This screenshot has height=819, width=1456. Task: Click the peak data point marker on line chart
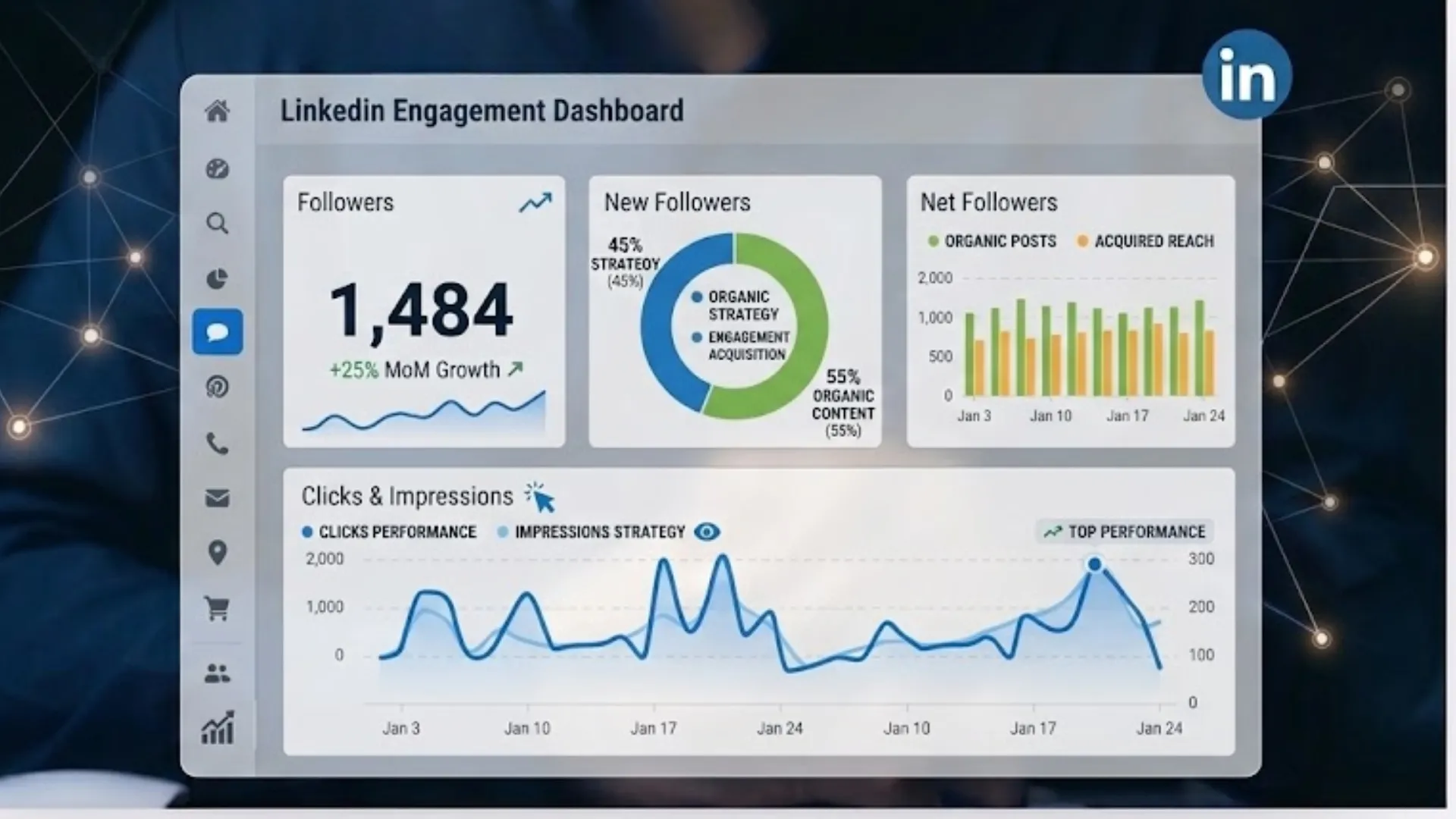1094,564
